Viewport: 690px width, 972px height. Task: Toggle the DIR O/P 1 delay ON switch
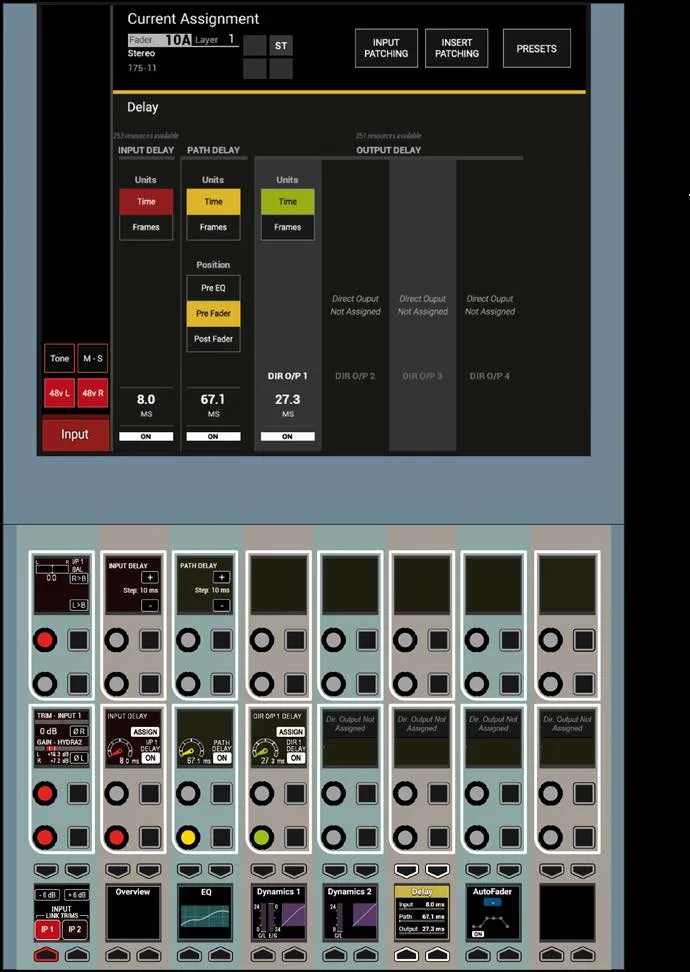[x=287, y=436]
